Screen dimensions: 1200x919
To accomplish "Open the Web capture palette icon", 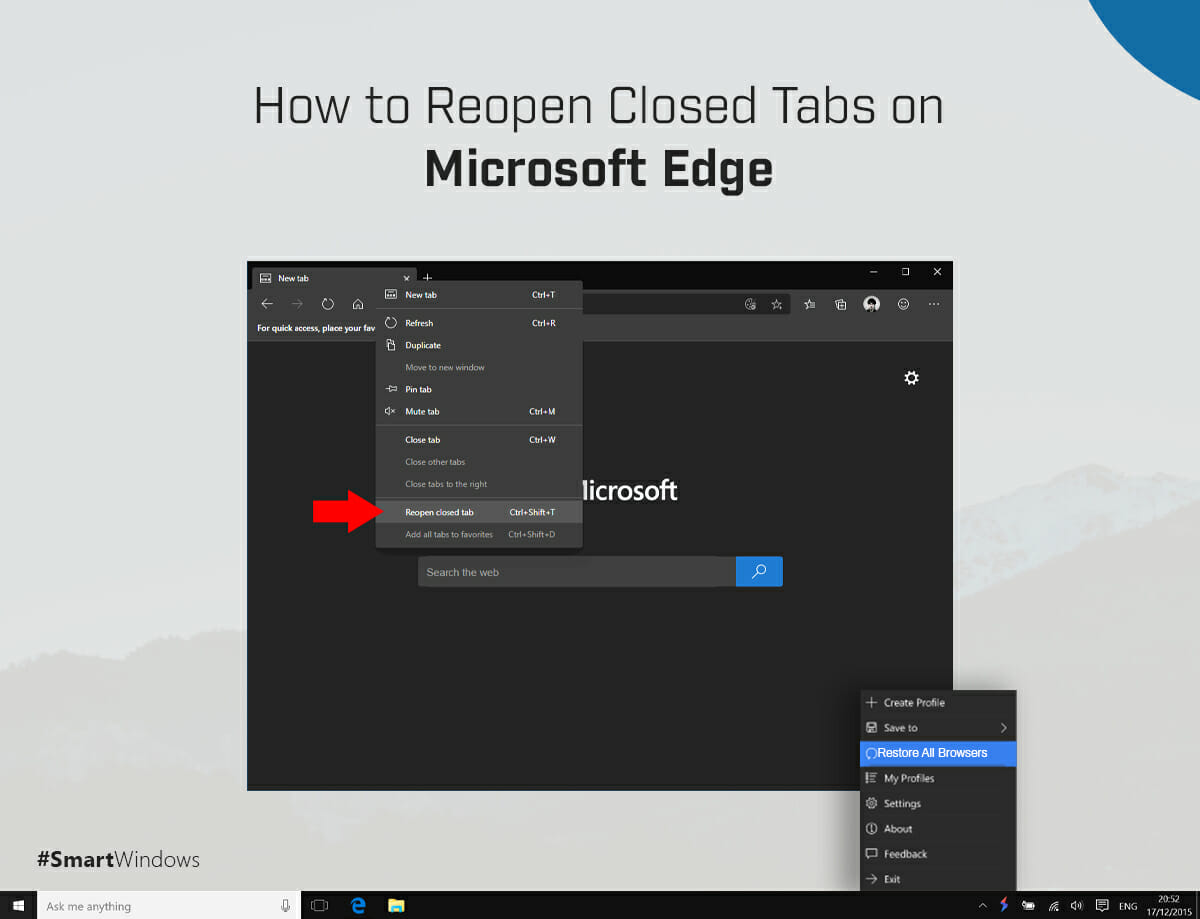I will tap(750, 304).
